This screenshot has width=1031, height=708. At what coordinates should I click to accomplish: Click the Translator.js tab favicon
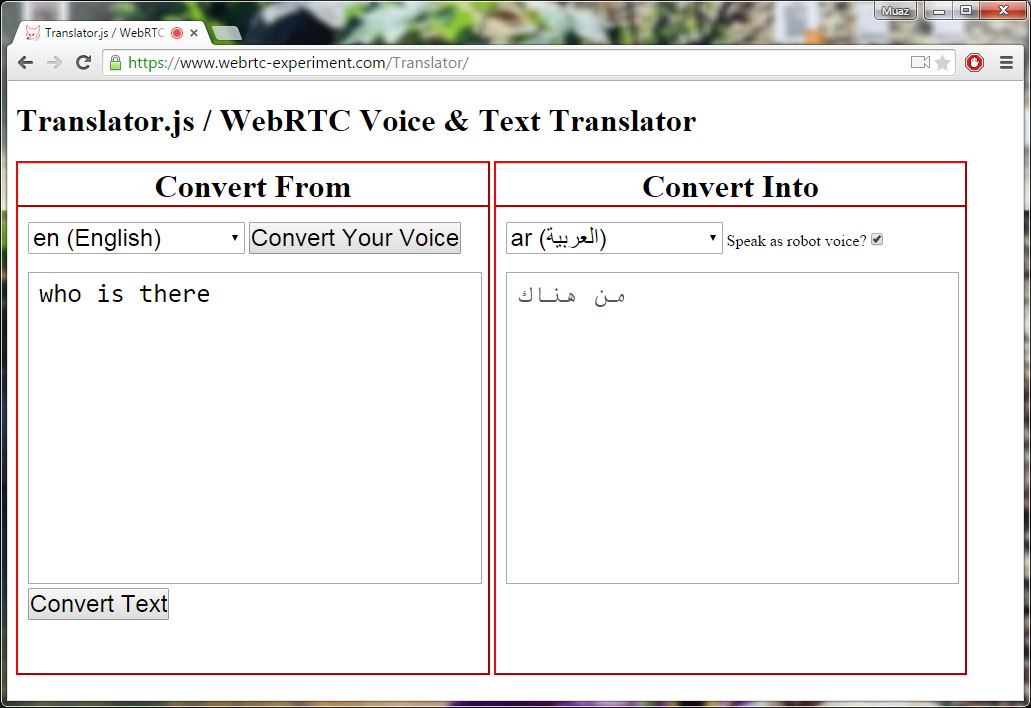coord(32,33)
